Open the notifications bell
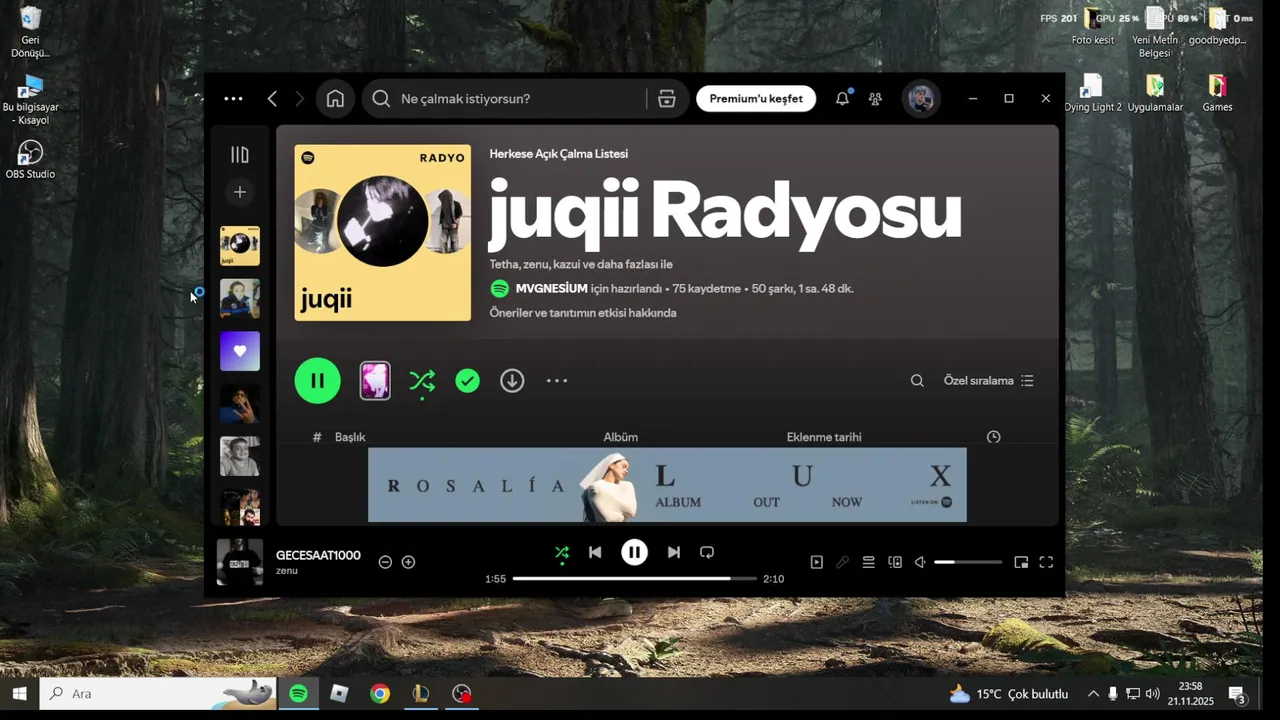 (842, 99)
